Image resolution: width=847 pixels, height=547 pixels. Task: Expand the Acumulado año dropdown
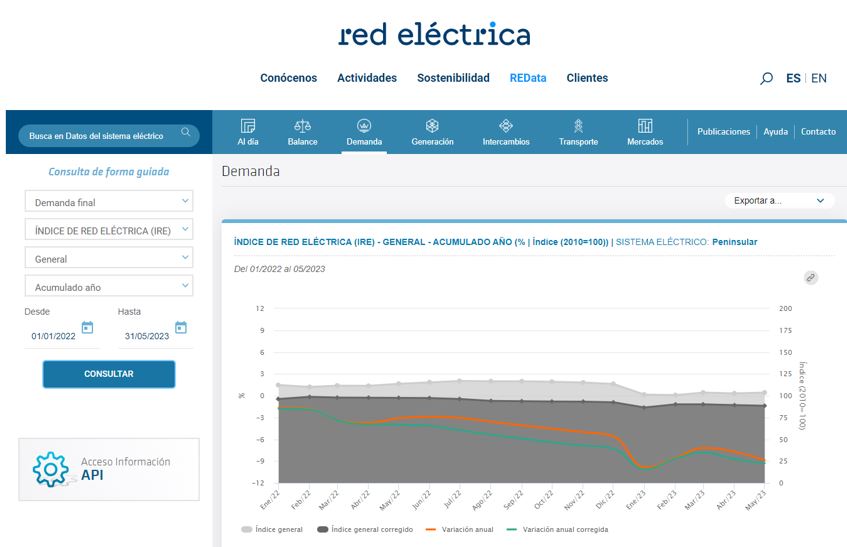pos(109,286)
